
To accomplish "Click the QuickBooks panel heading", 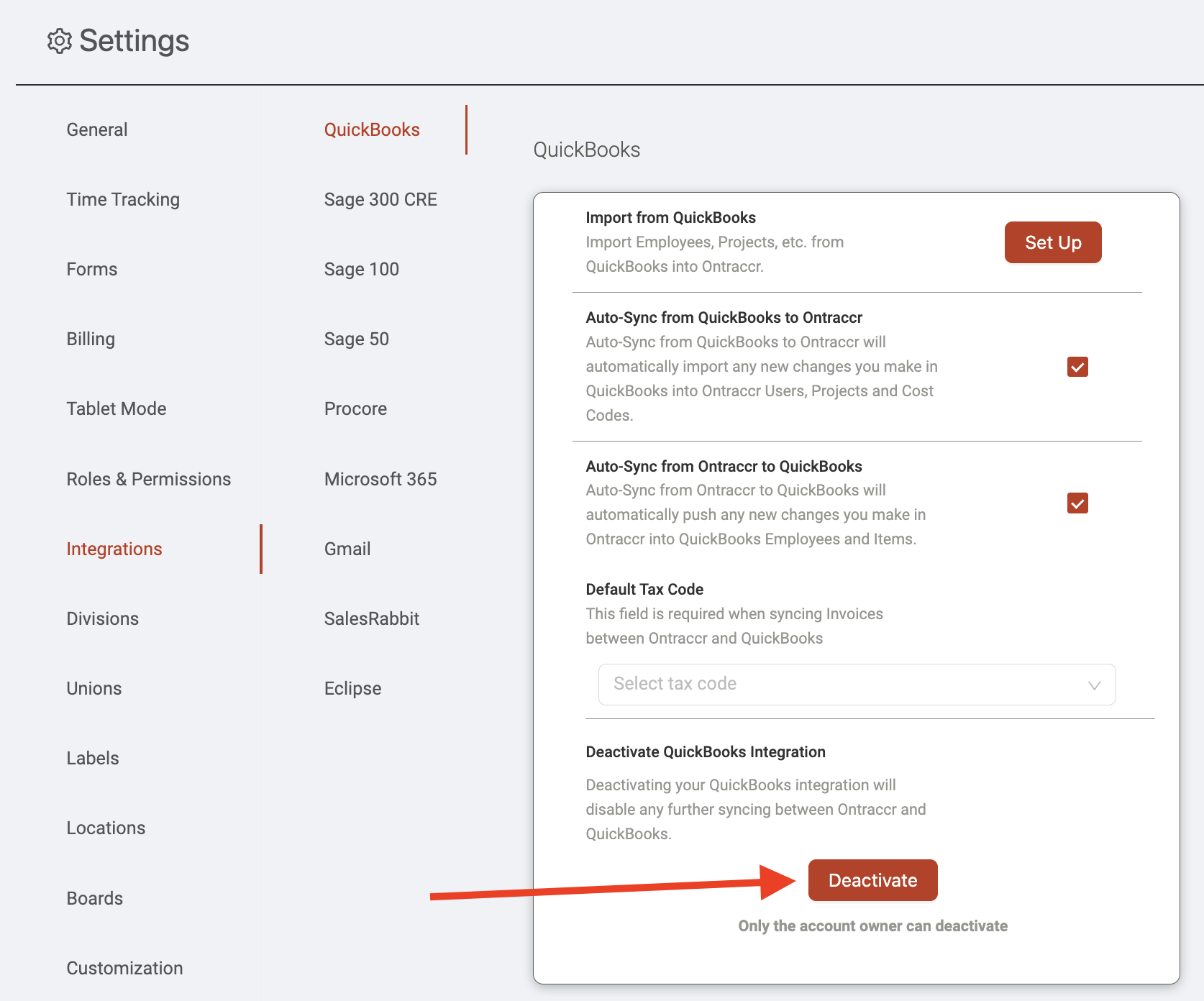I will [x=587, y=150].
